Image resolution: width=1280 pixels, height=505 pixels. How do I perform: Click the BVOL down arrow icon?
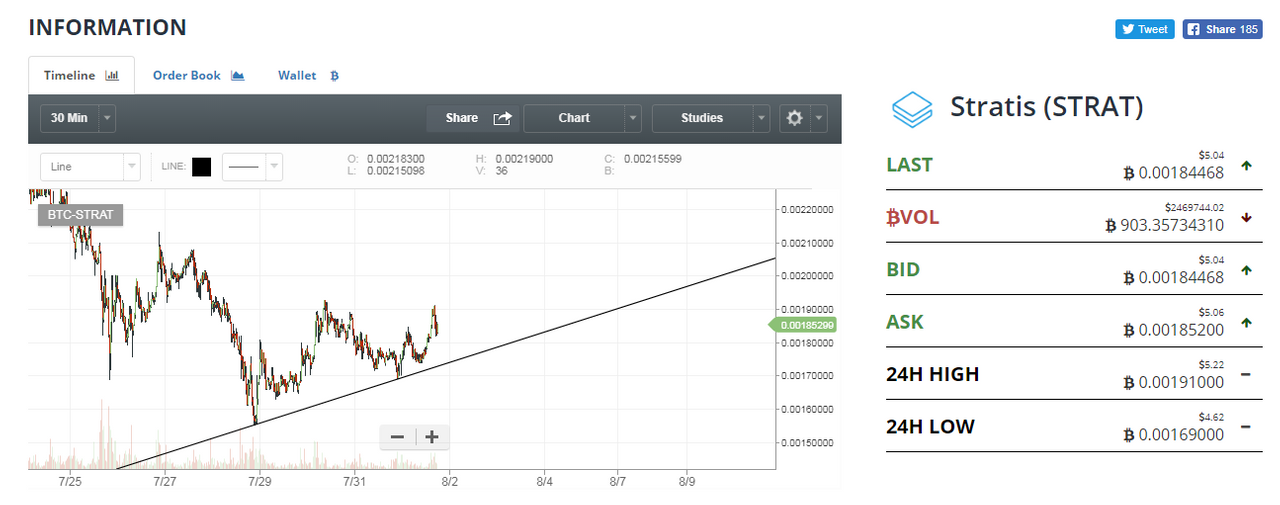coord(1246,217)
